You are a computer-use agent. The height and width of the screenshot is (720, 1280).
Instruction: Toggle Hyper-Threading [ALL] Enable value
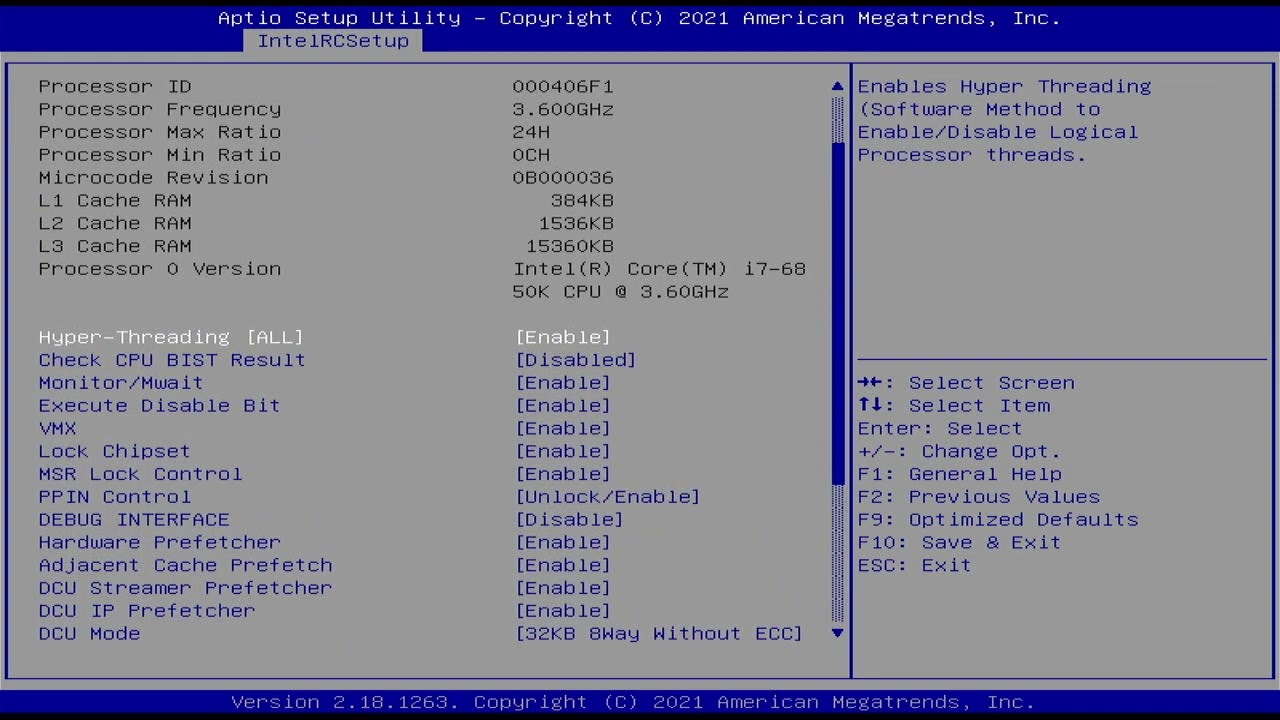562,337
